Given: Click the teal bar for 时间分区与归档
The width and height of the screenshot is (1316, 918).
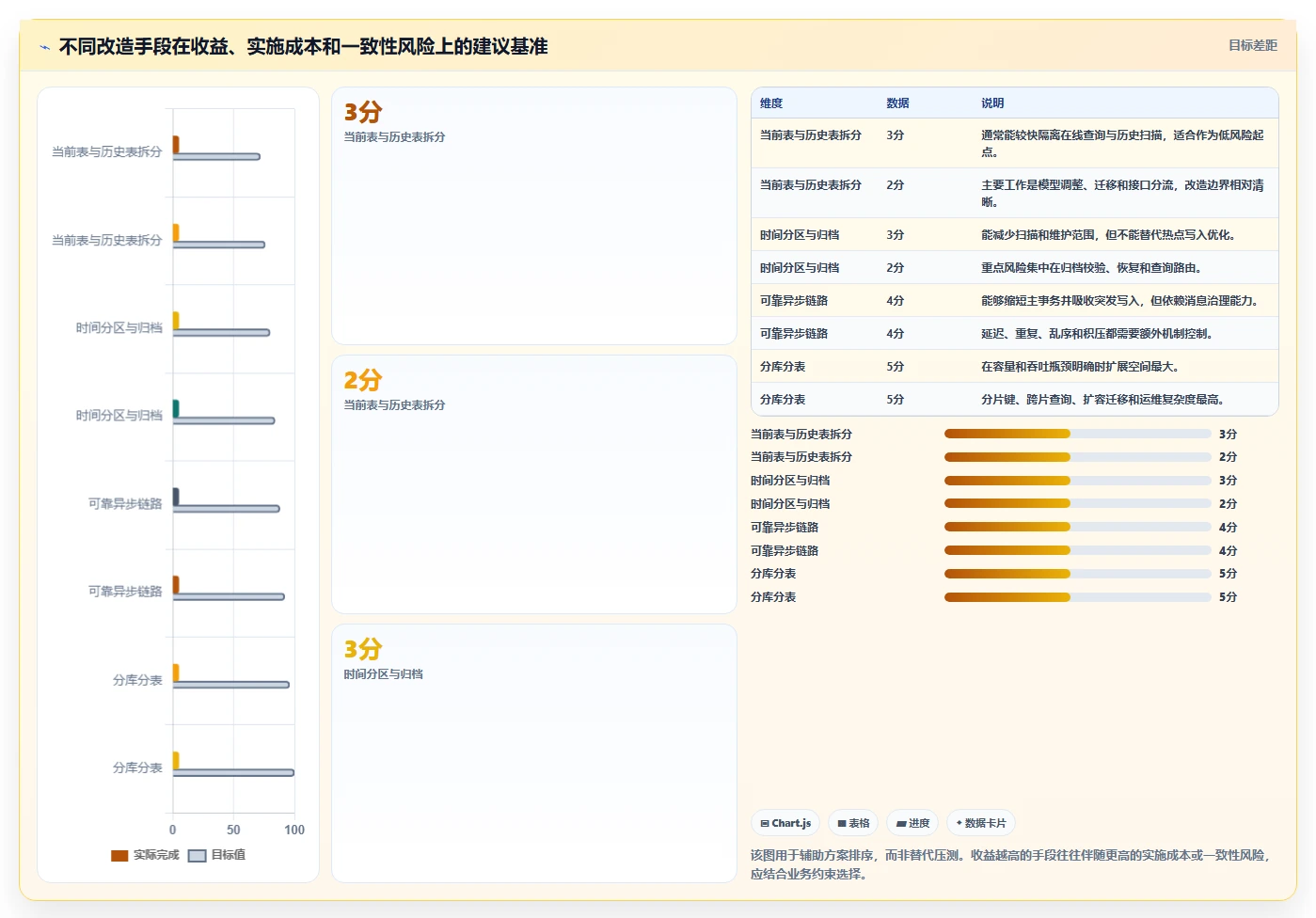Looking at the screenshot, I should coord(176,408).
